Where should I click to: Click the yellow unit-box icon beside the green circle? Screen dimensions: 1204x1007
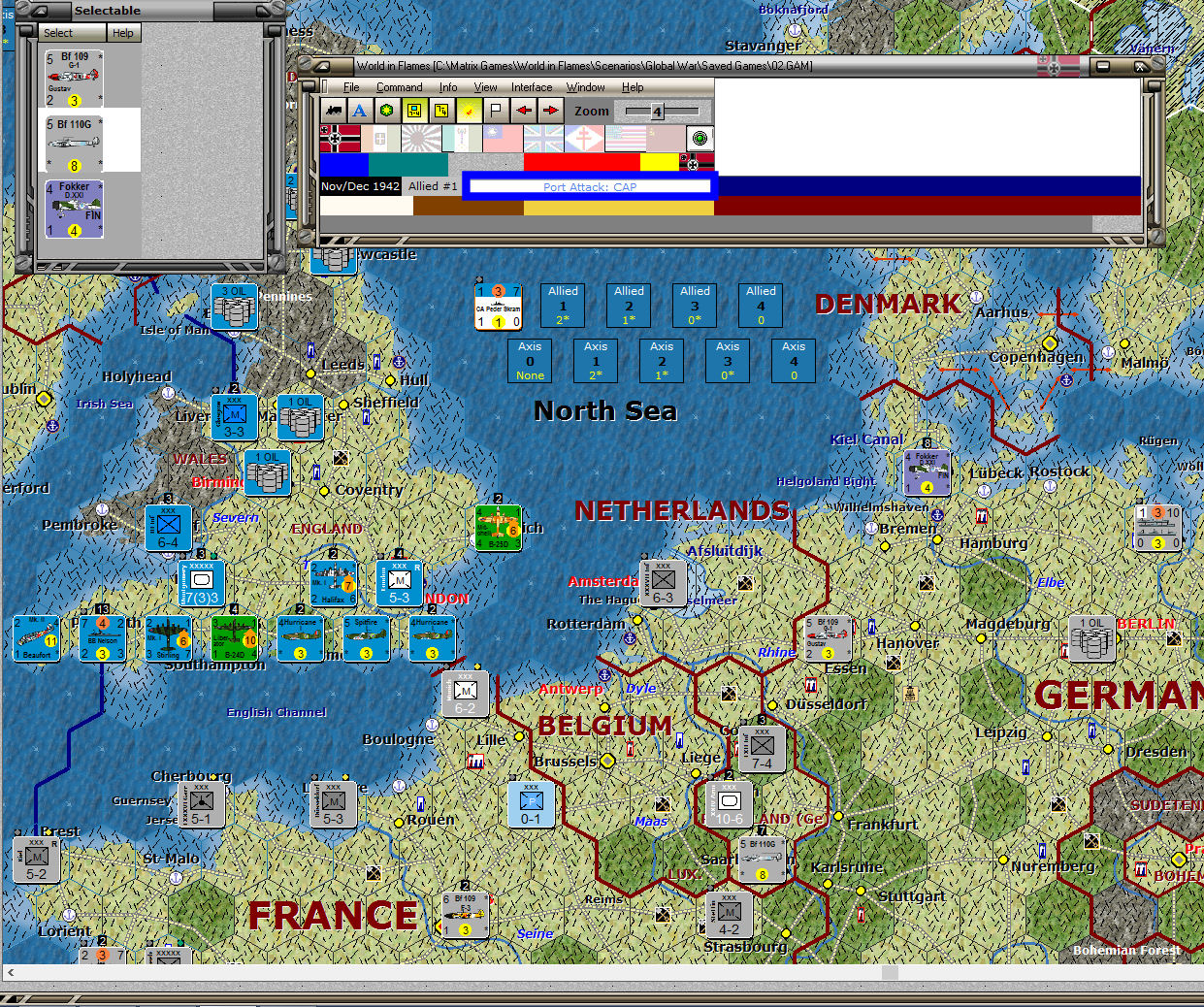(x=414, y=111)
